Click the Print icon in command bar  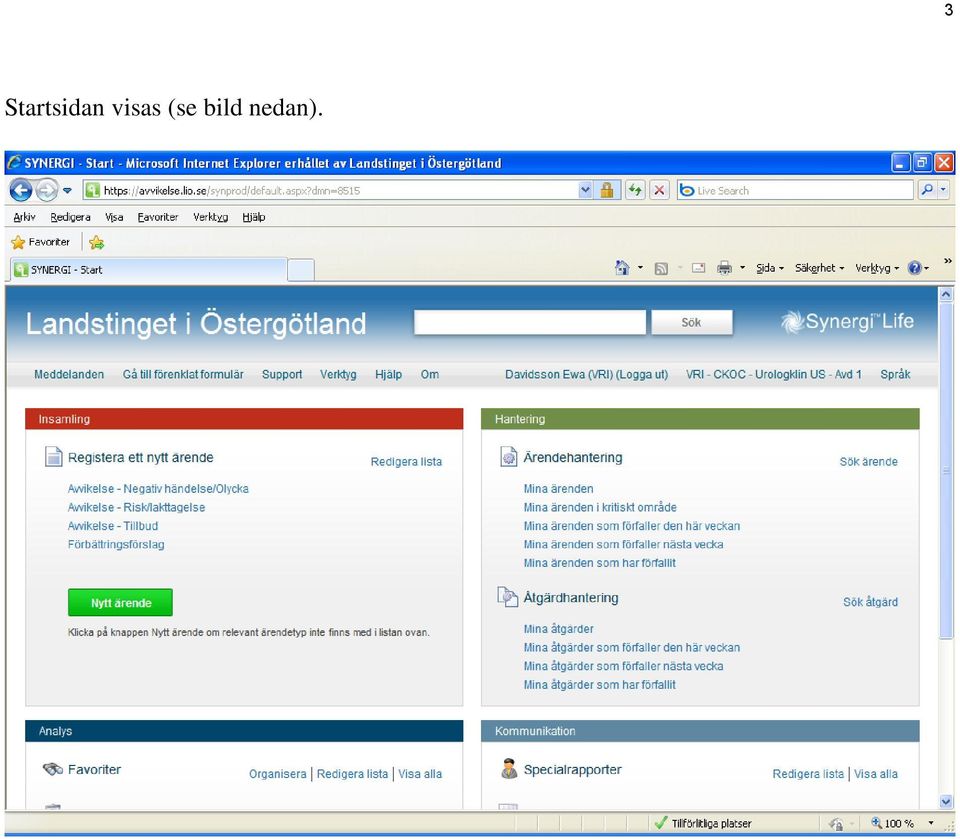tap(724, 268)
